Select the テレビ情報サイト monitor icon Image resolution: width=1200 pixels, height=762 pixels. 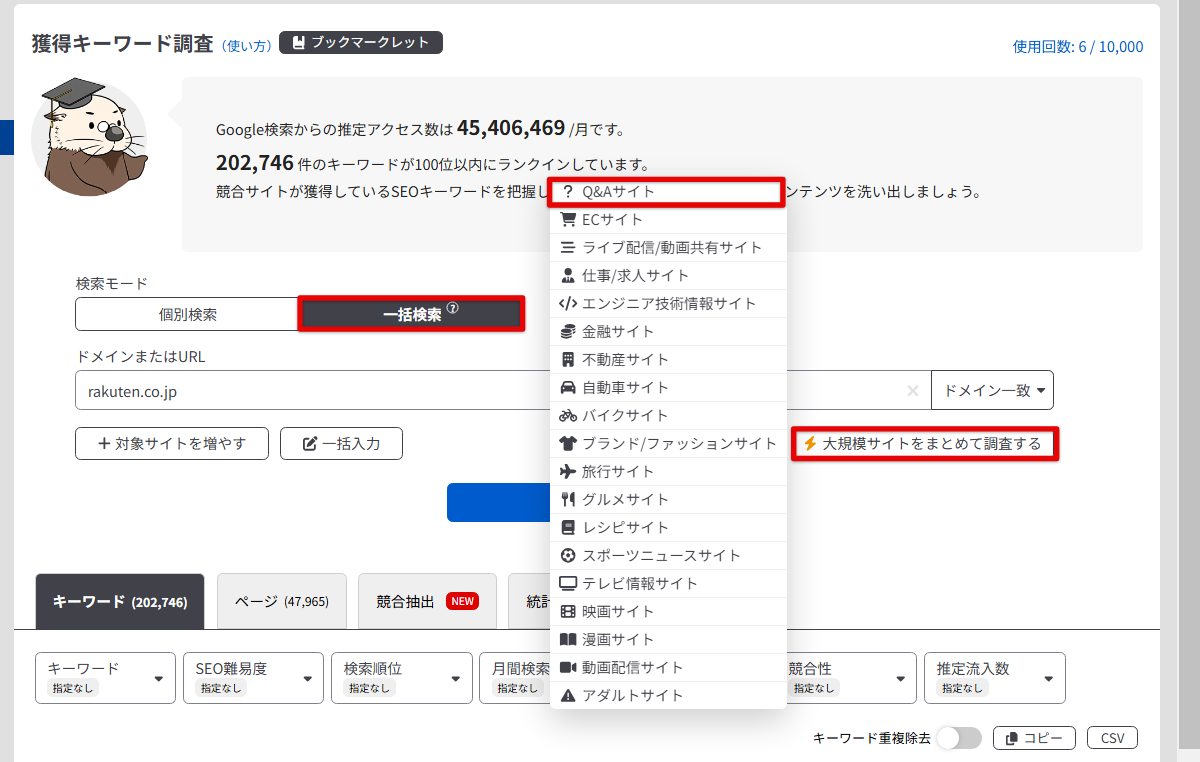coord(566,583)
